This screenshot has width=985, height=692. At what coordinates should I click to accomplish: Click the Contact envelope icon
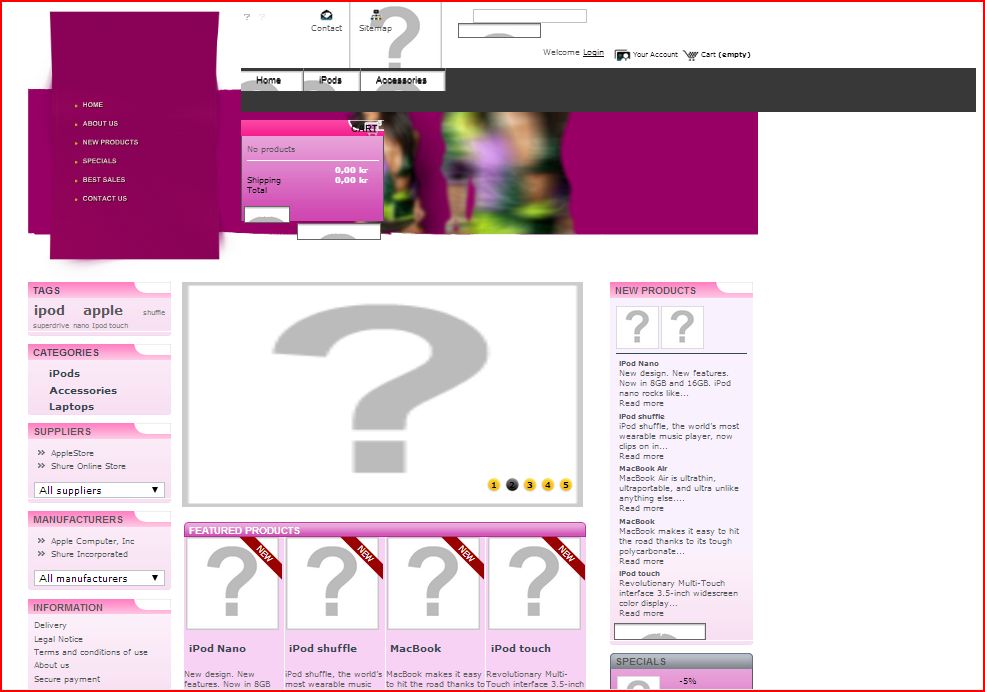click(x=326, y=15)
